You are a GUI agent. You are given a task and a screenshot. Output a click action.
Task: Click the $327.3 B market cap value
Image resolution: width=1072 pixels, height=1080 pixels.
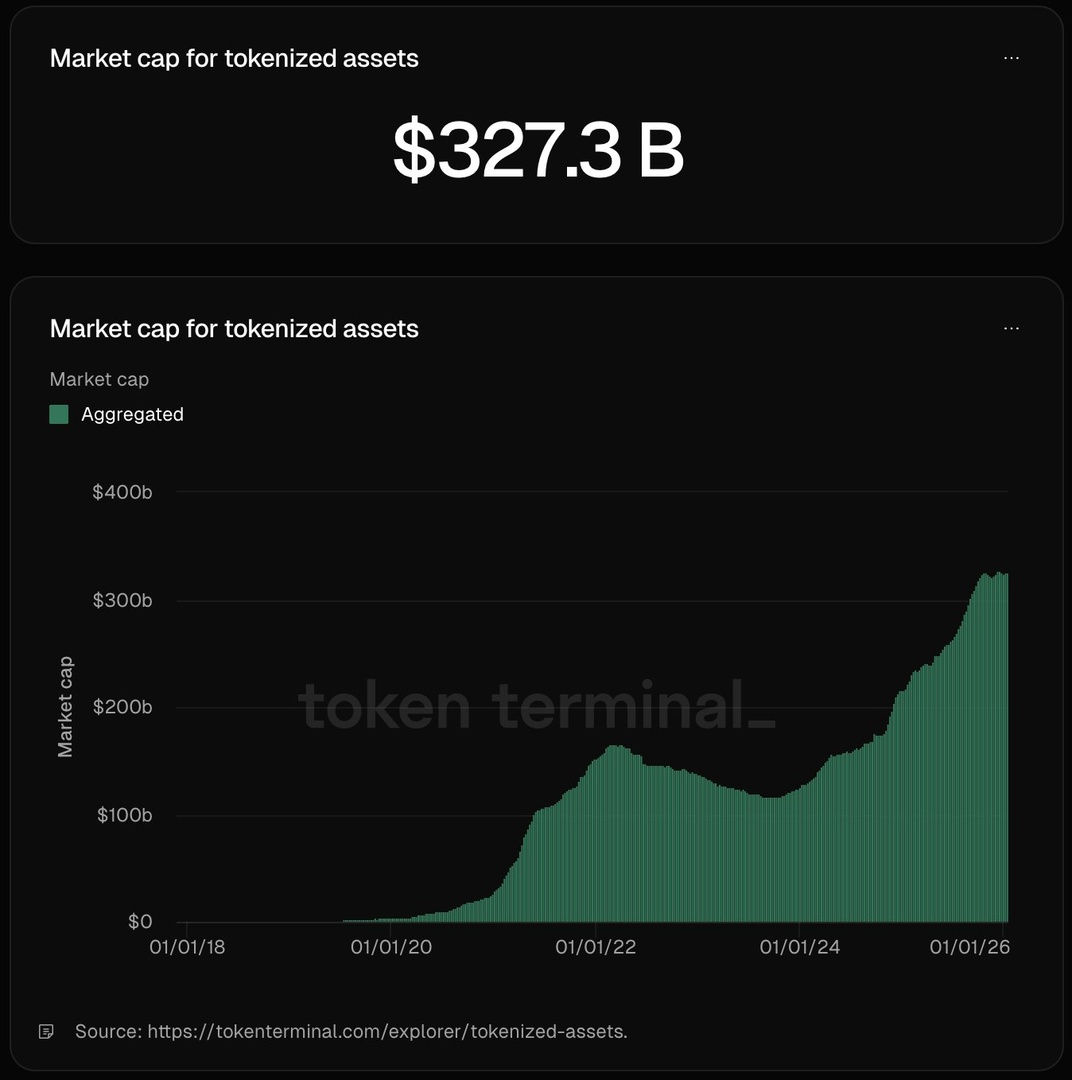[537, 150]
